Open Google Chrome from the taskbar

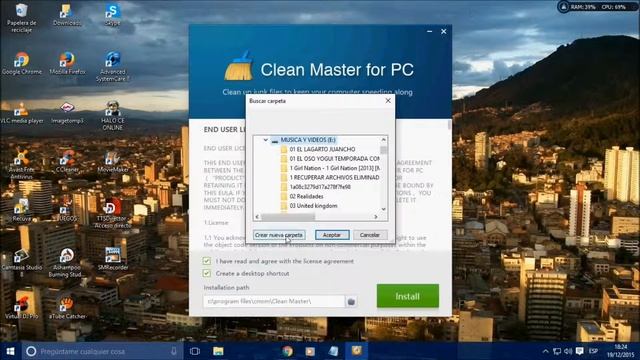tap(287, 351)
